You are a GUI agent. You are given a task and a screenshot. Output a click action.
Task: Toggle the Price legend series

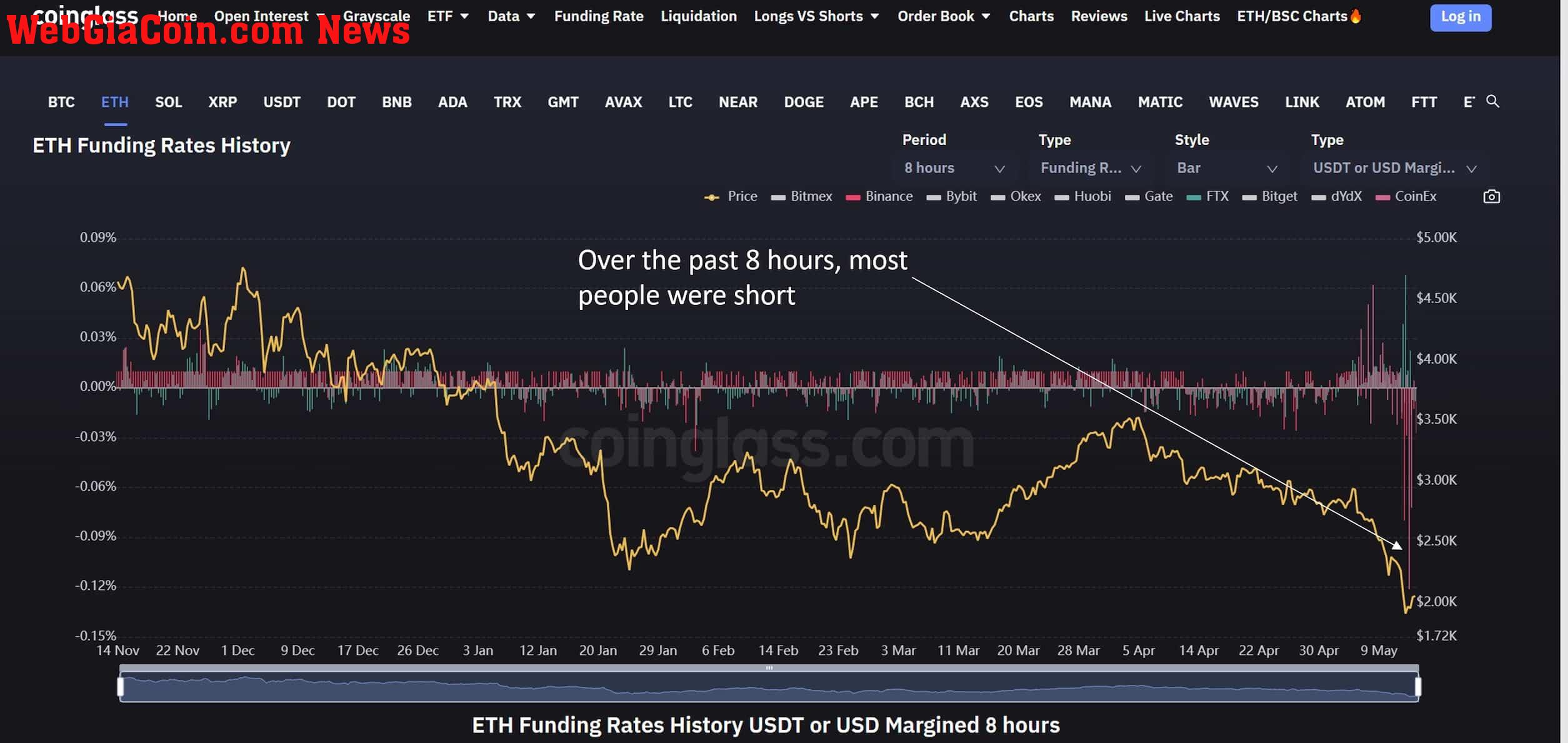(x=731, y=196)
